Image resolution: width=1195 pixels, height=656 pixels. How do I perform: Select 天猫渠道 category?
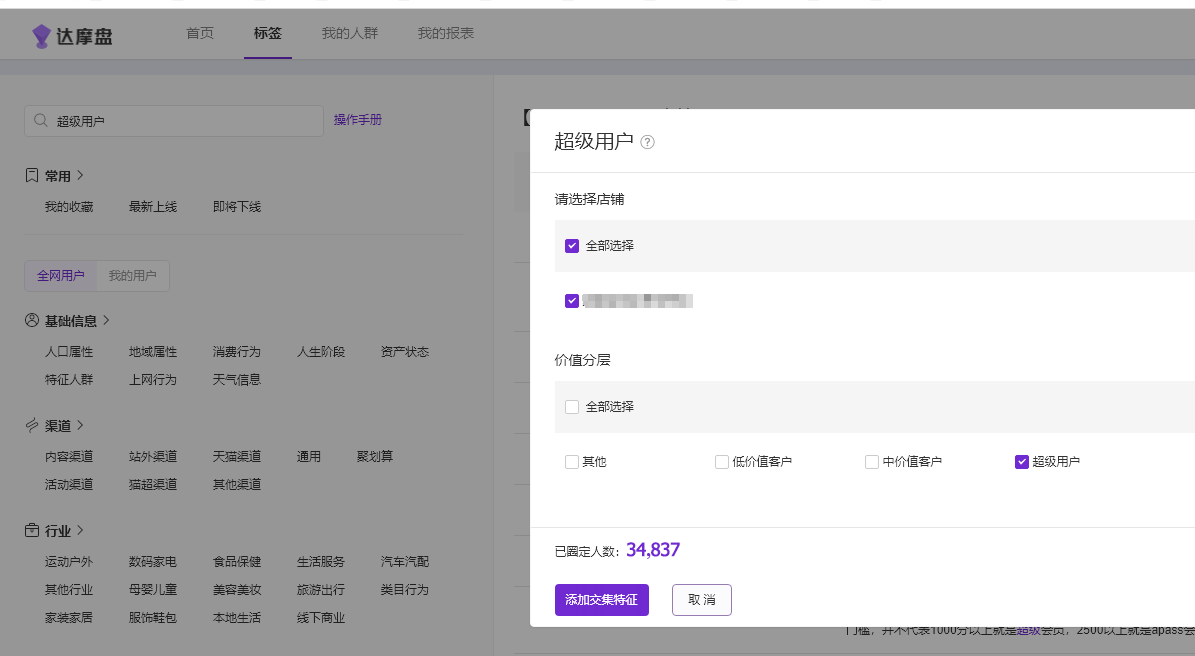pyautogui.click(x=236, y=456)
